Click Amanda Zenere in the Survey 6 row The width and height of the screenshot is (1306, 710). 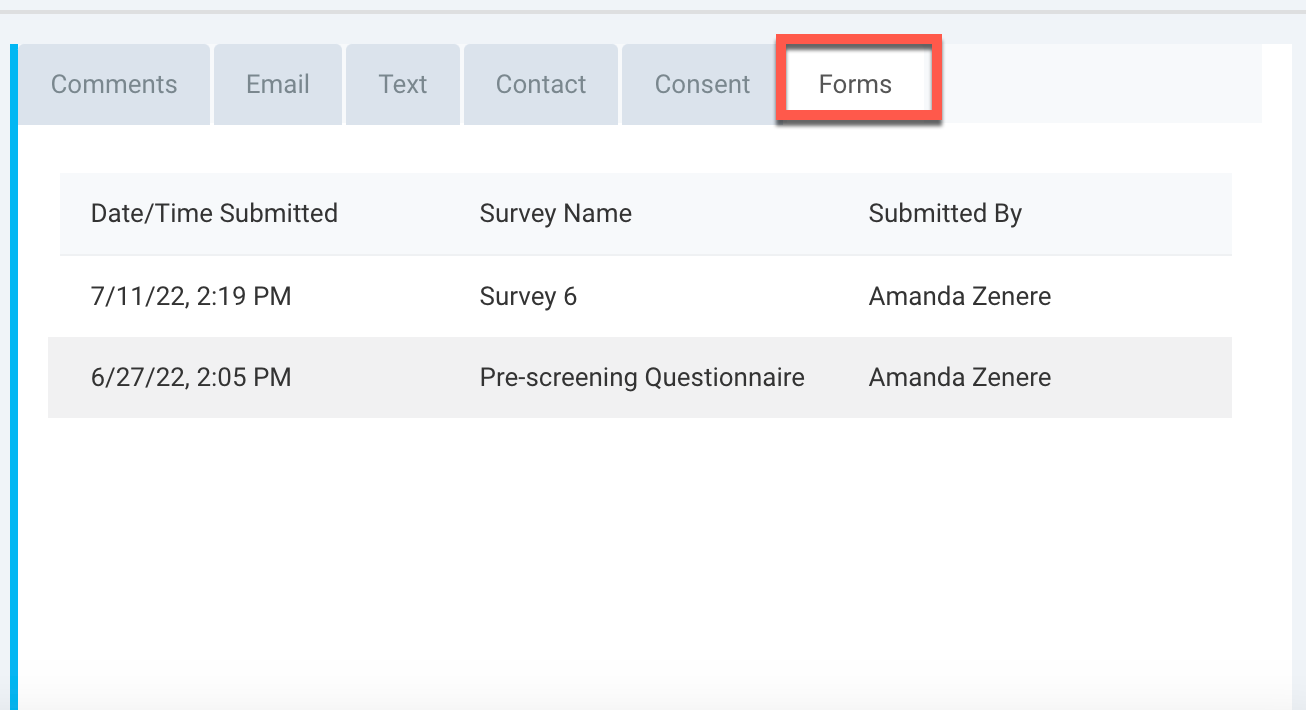click(x=959, y=297)
